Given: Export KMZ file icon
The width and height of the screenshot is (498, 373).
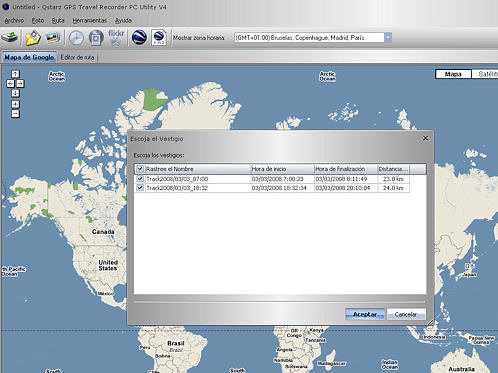Looking at the screenshot, I should (159, 37).
